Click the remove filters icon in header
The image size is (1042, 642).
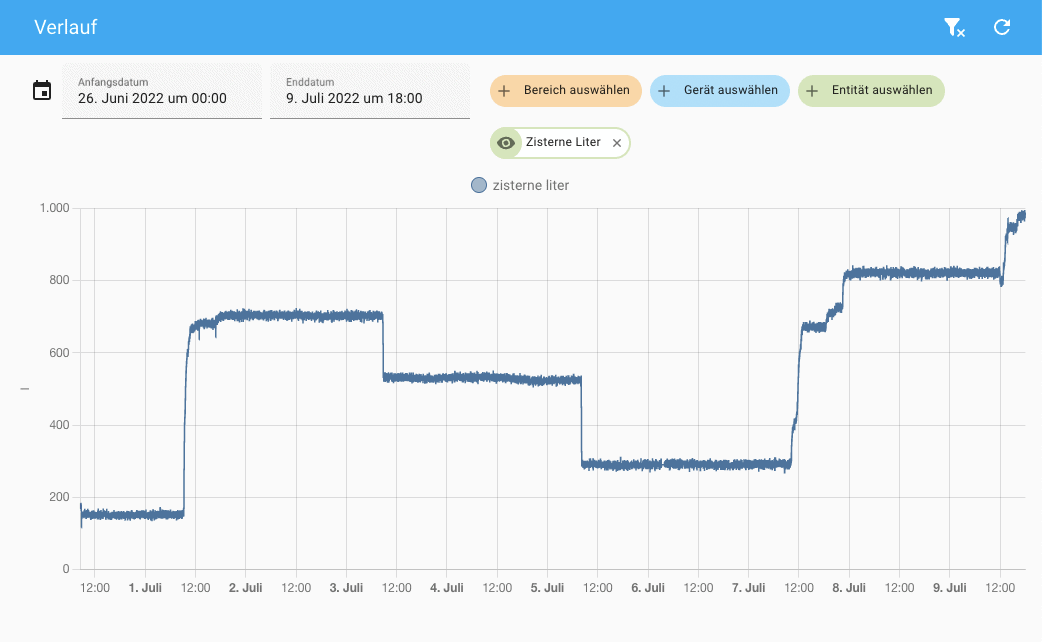(x=954, y=28)
